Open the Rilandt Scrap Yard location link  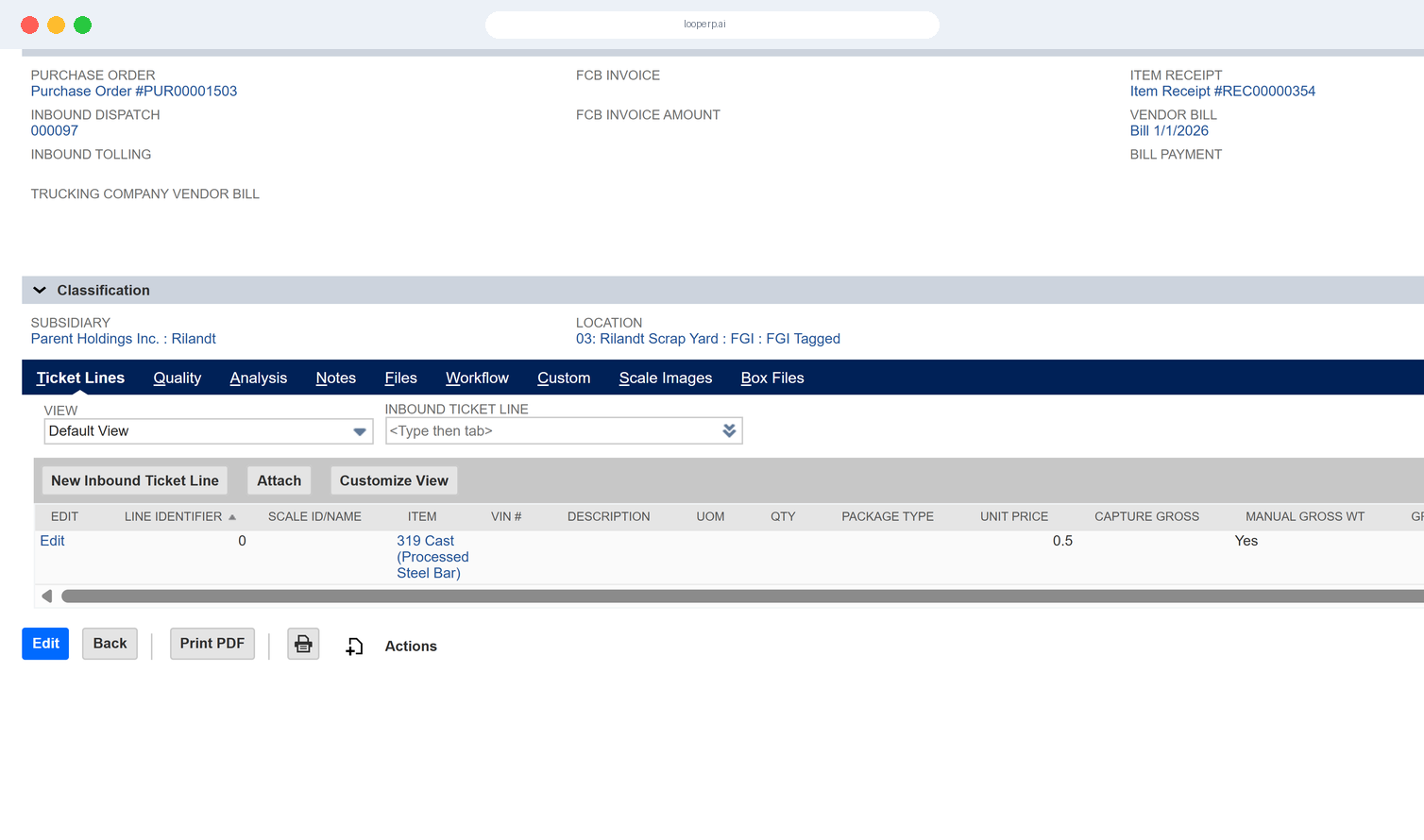[x=708, y=339]
